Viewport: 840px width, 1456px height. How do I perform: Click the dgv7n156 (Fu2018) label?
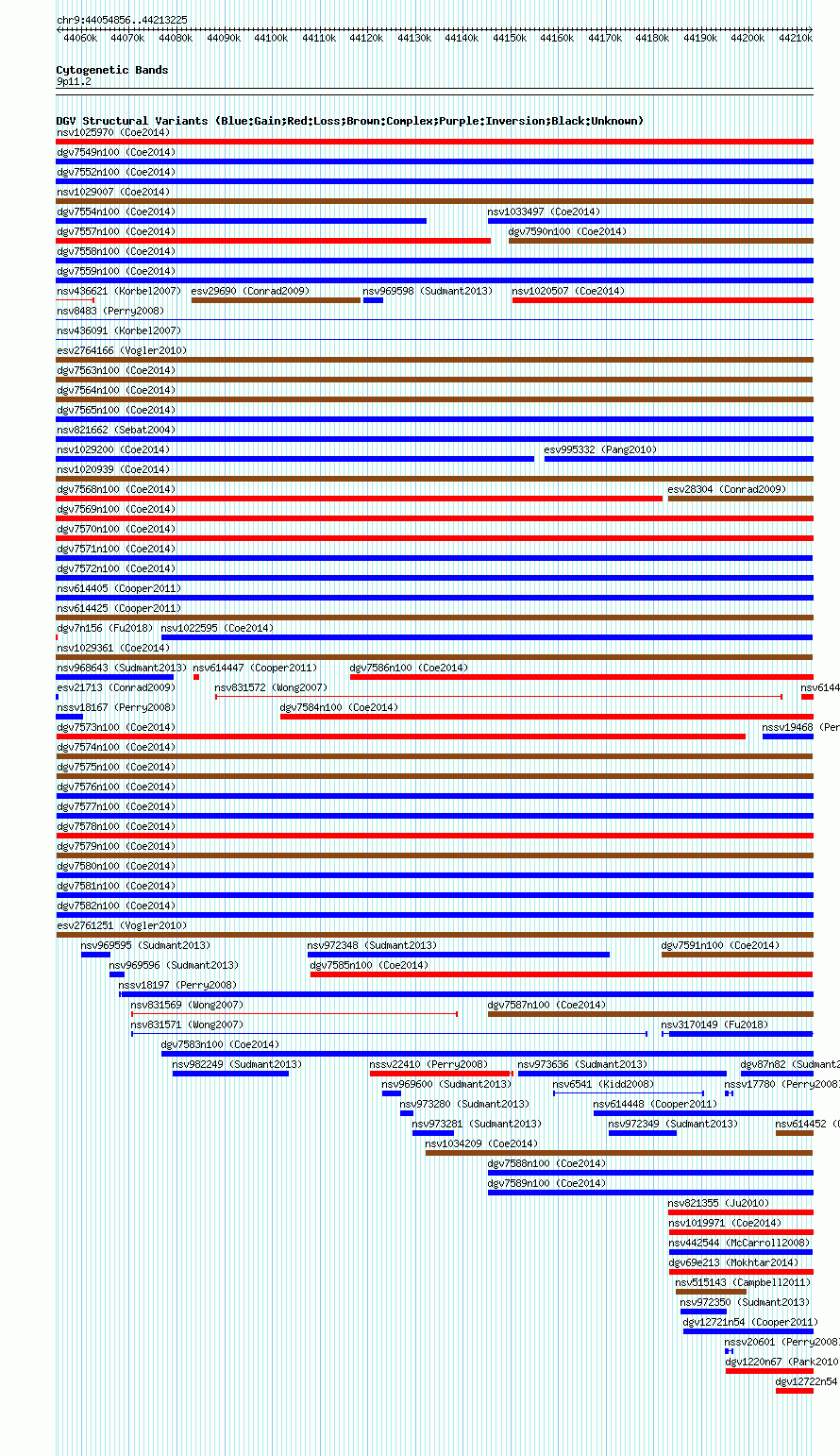(105, 629)
